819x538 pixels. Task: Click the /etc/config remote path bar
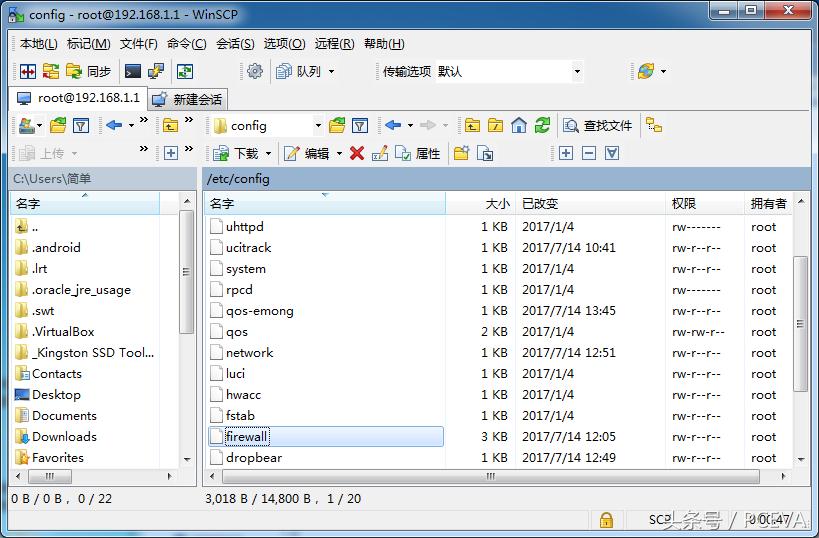(x=507, y=179)
